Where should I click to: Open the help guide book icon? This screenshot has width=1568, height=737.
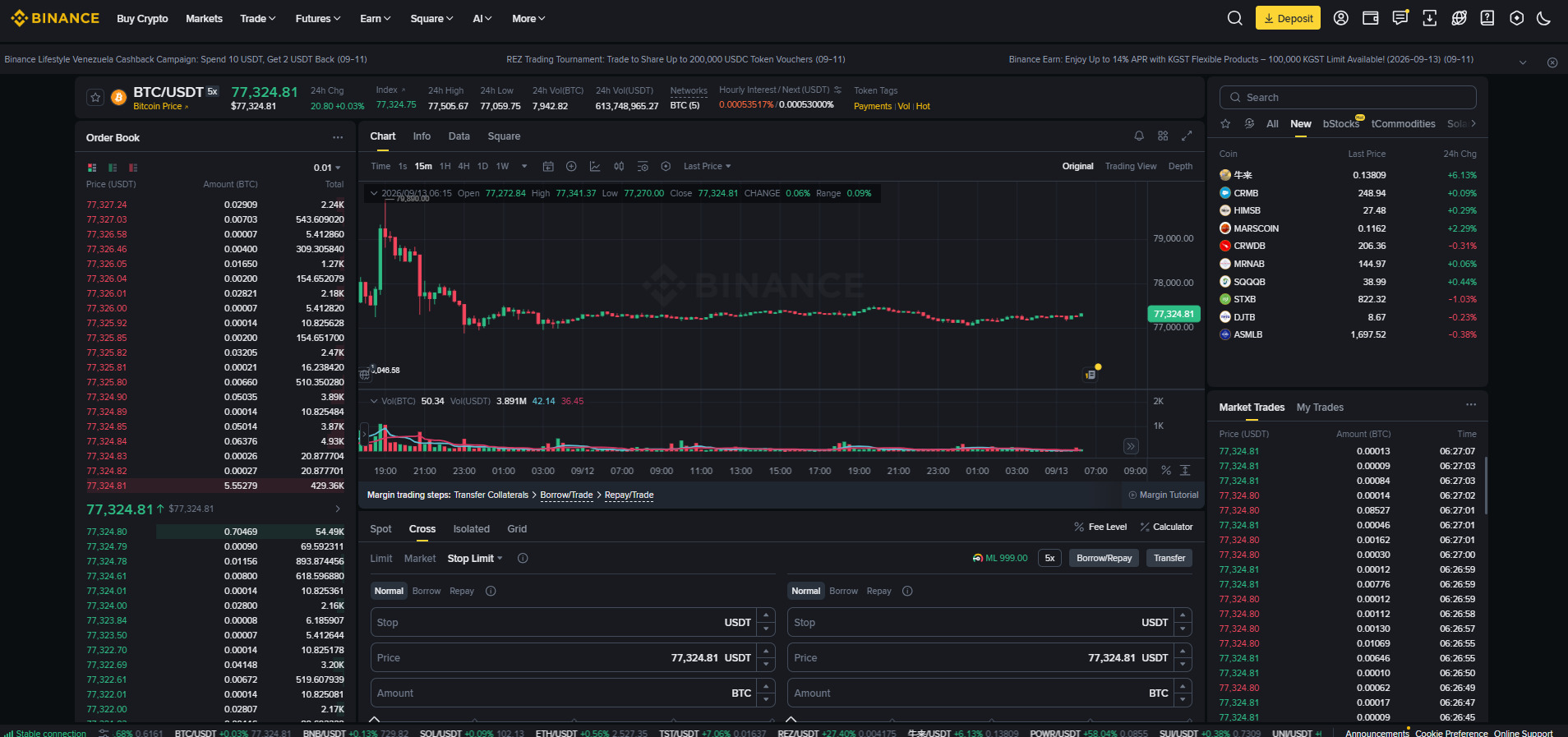pos(1487,18)
